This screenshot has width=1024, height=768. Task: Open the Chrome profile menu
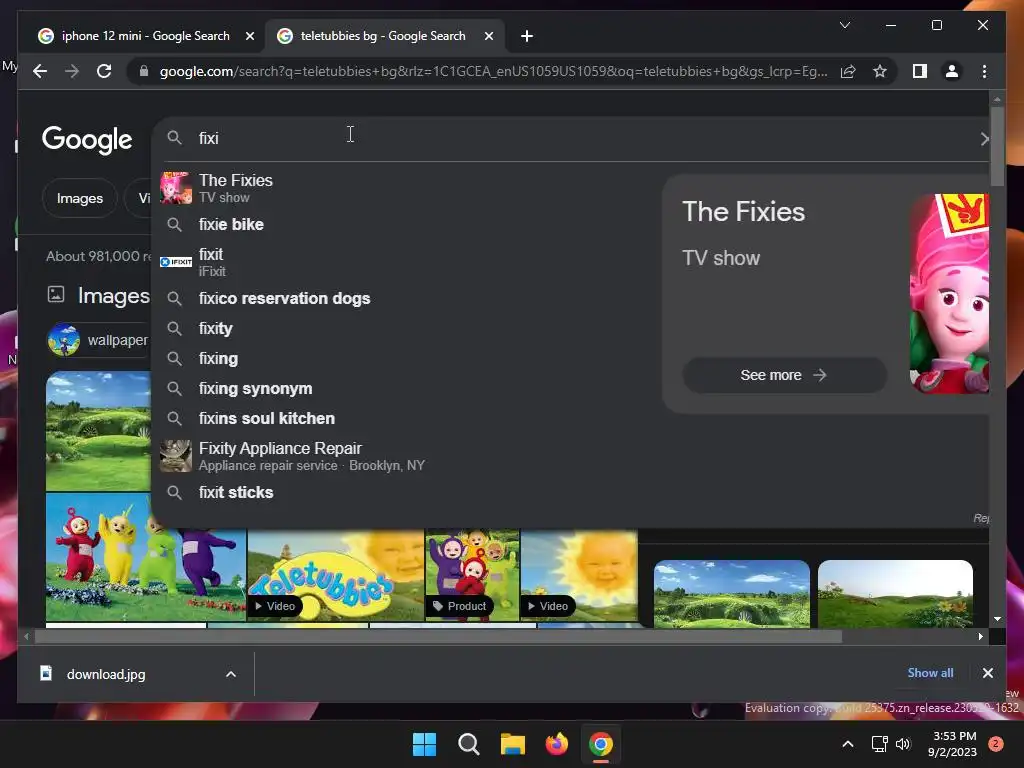952,71
